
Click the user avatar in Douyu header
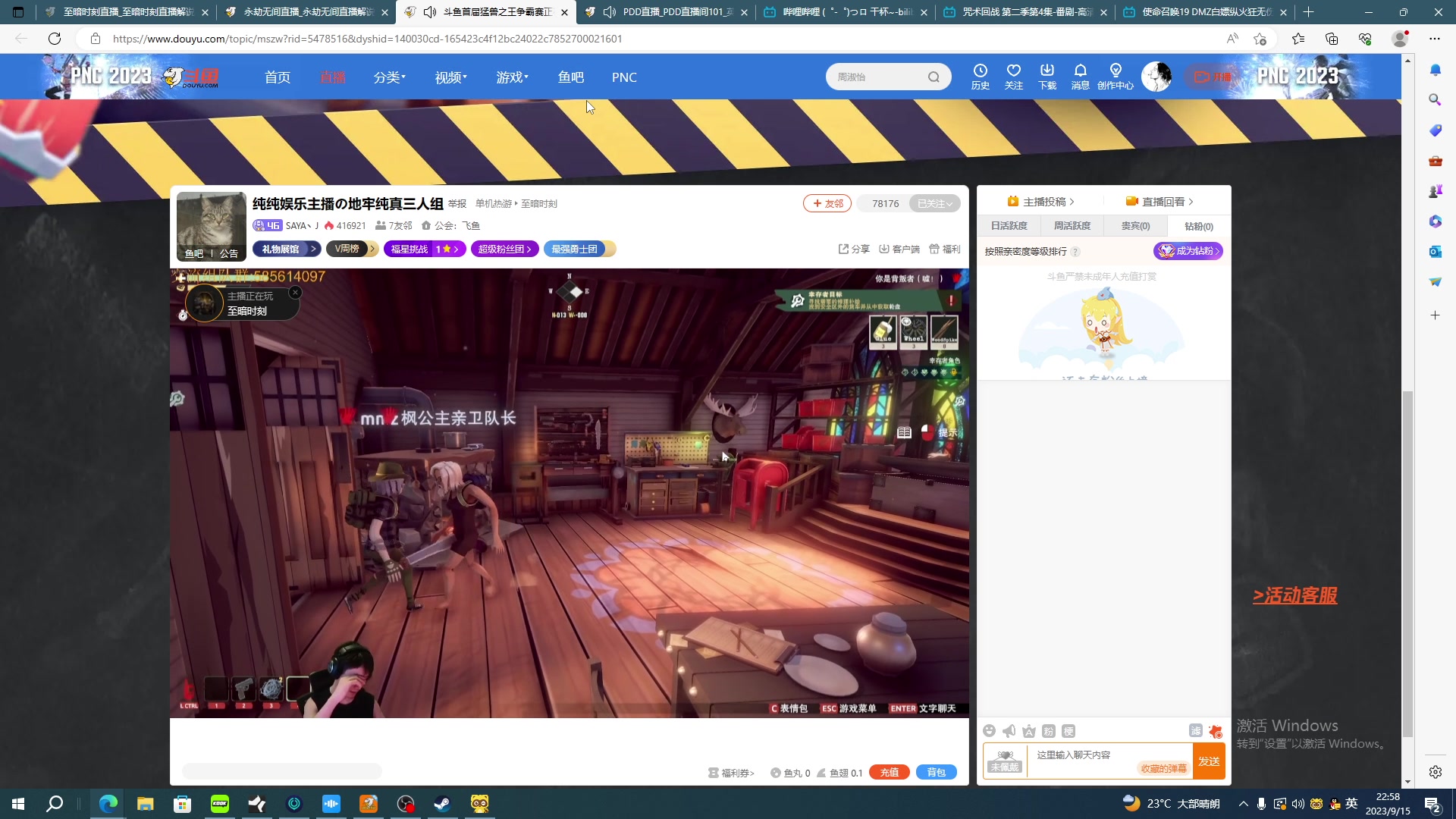point(1156,77)
